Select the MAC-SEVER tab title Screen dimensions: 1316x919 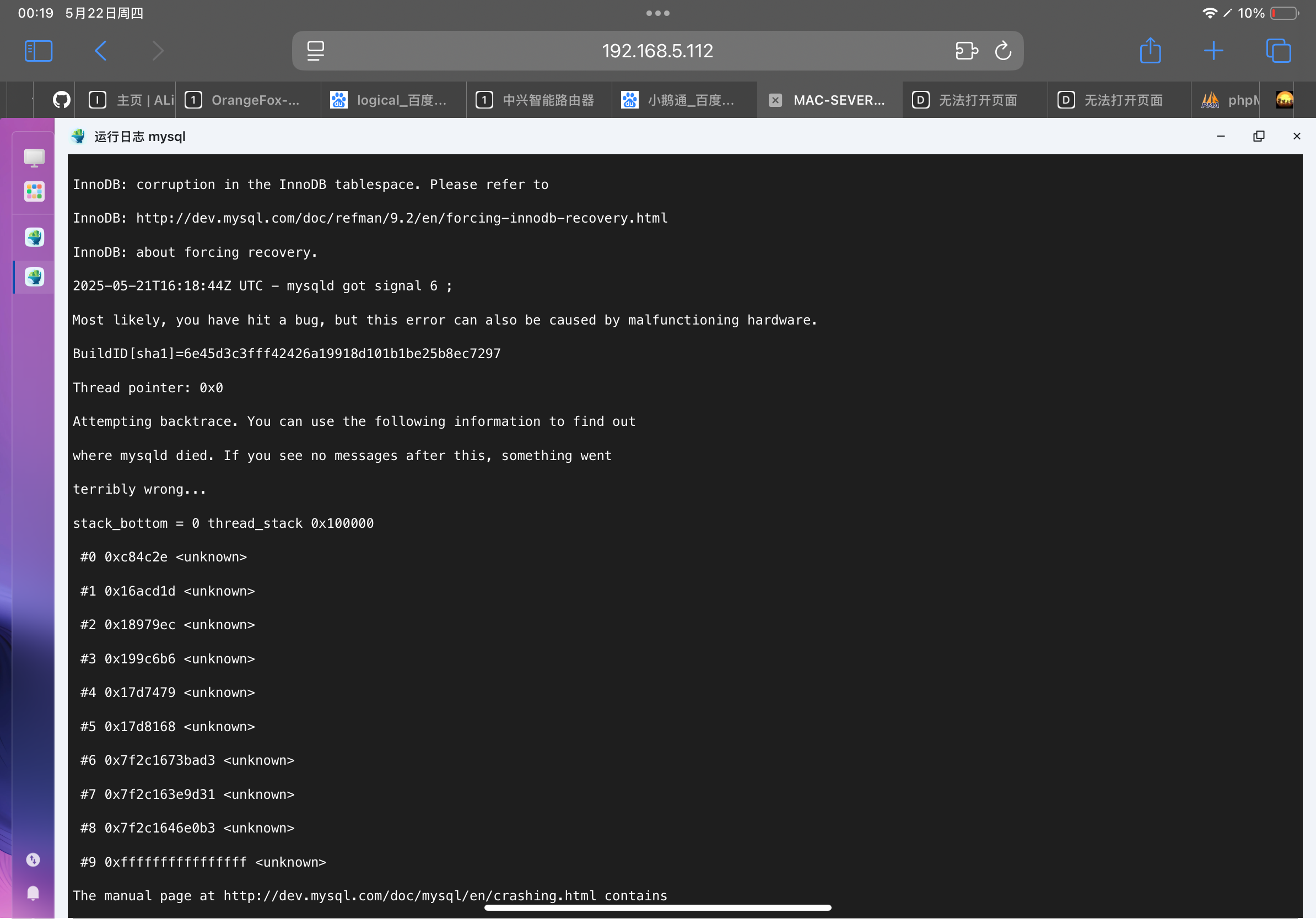(x=839, y=100)
